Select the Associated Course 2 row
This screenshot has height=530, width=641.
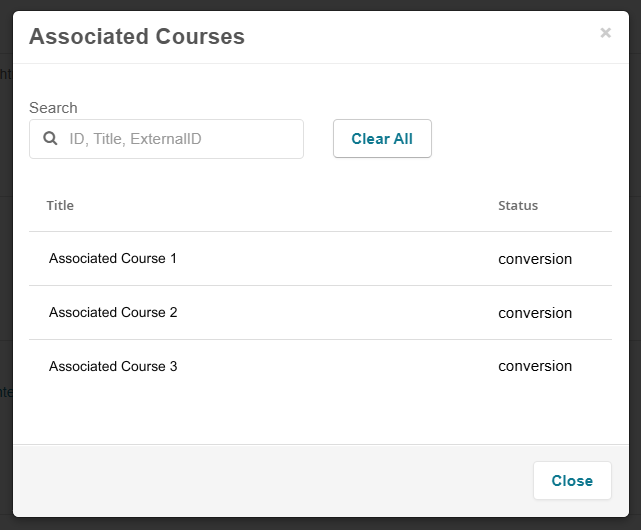(320, 312)
